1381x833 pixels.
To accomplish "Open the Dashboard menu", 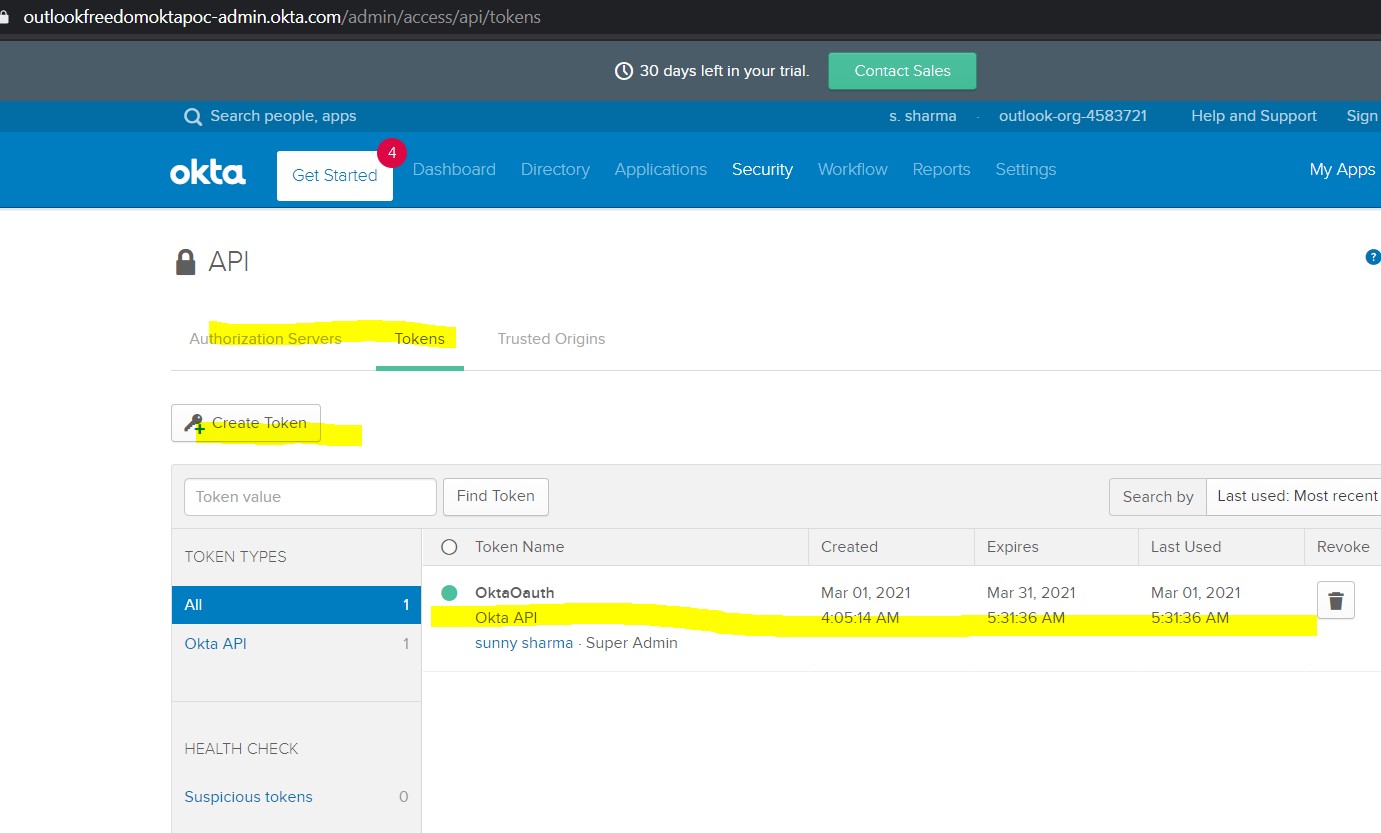I will click(454, 169).
